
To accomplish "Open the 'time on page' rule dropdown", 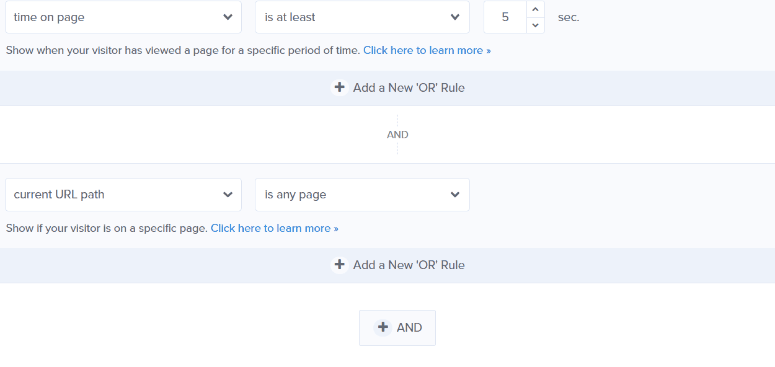I will [x=123, y=17].
